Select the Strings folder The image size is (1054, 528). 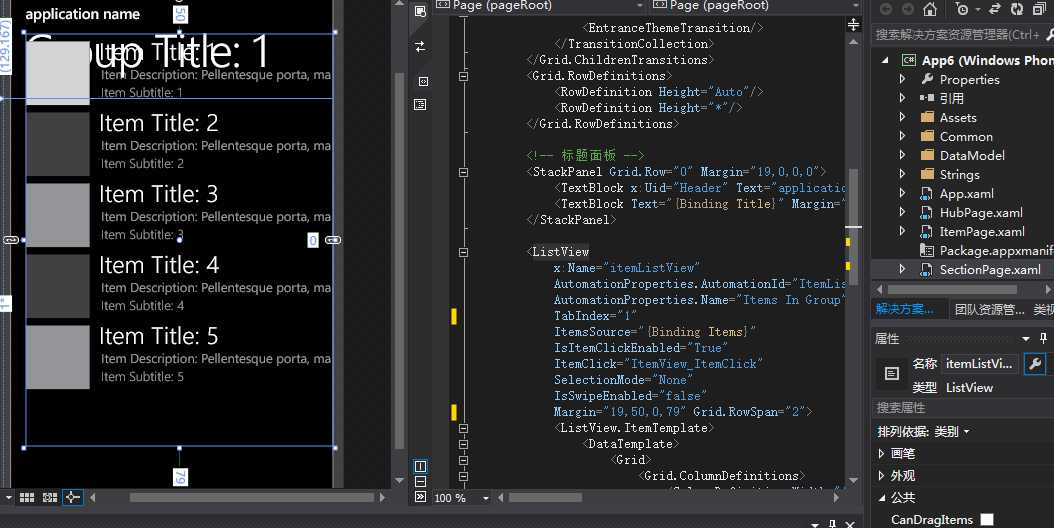coord(959,175)
